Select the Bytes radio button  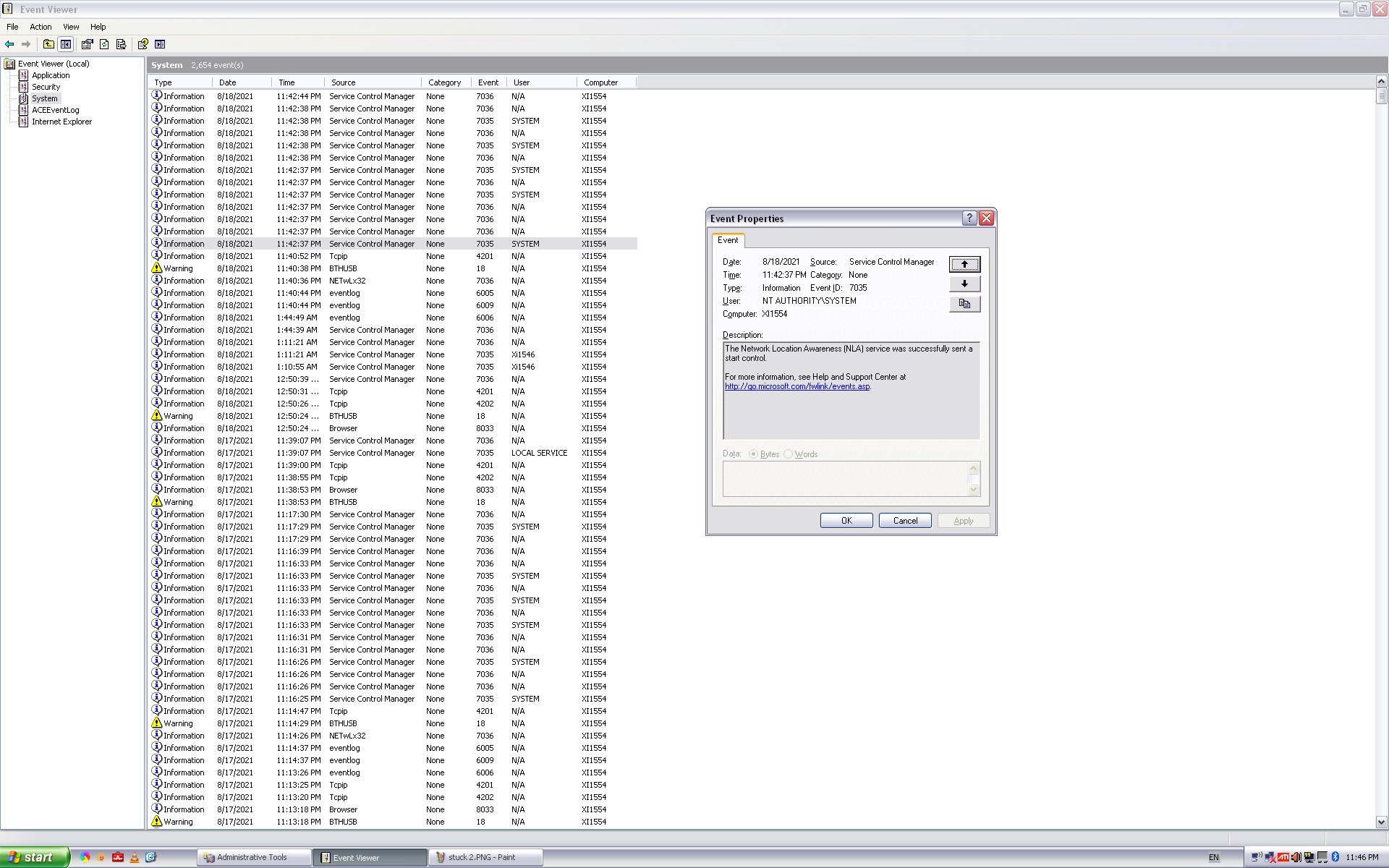click(x=753, y=454)
